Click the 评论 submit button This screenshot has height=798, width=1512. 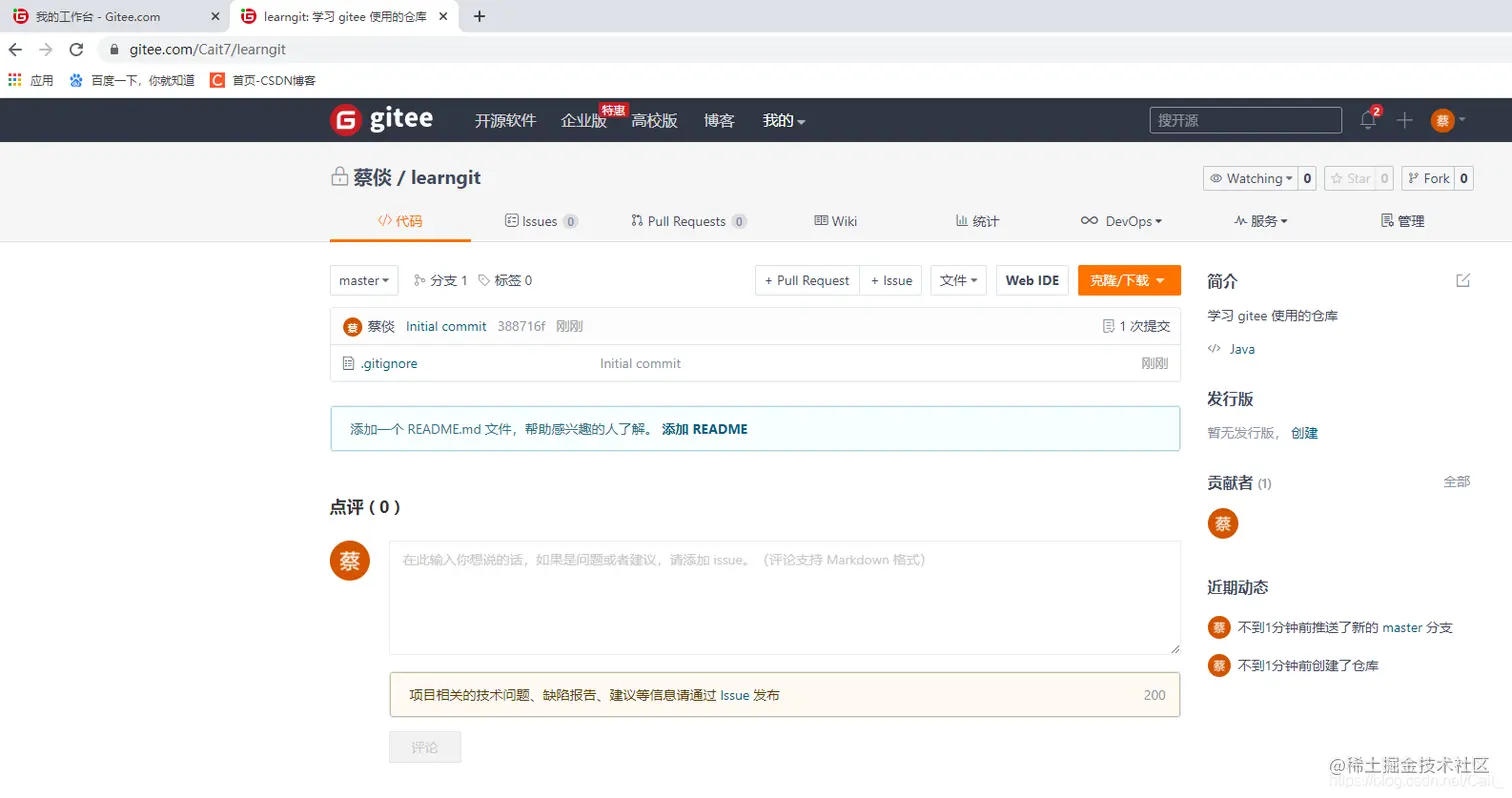[x=425, y=747]
